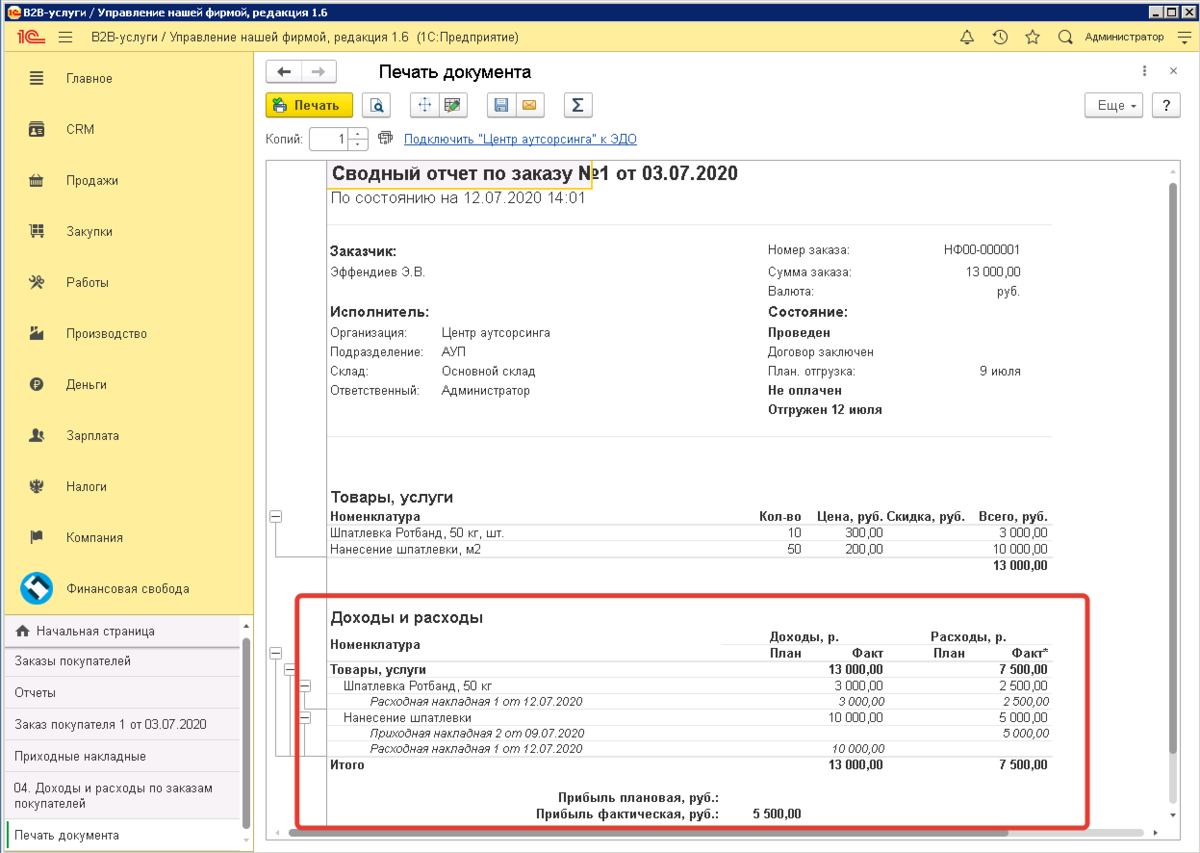Click the Закупки cart icon

pos(37,231)
